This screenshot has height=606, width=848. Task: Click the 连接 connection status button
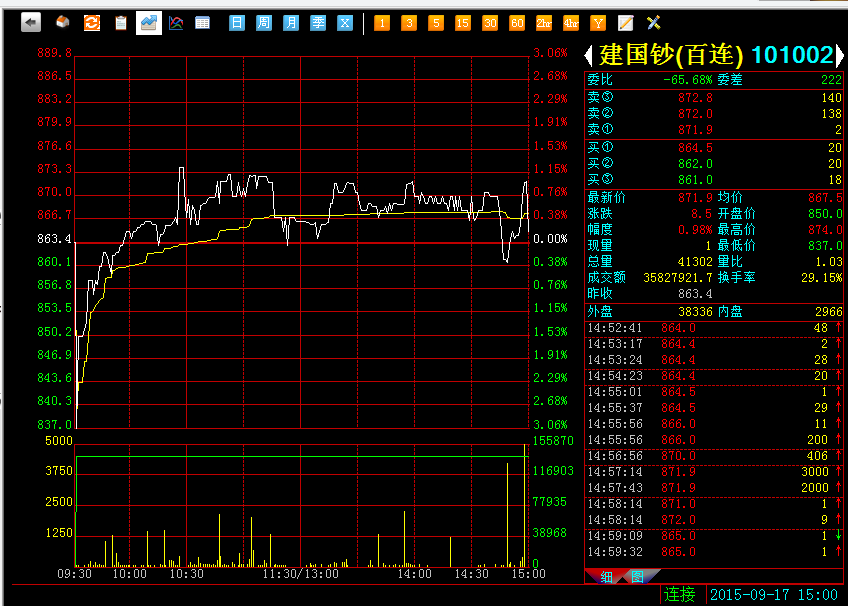[x=679, y=594]
